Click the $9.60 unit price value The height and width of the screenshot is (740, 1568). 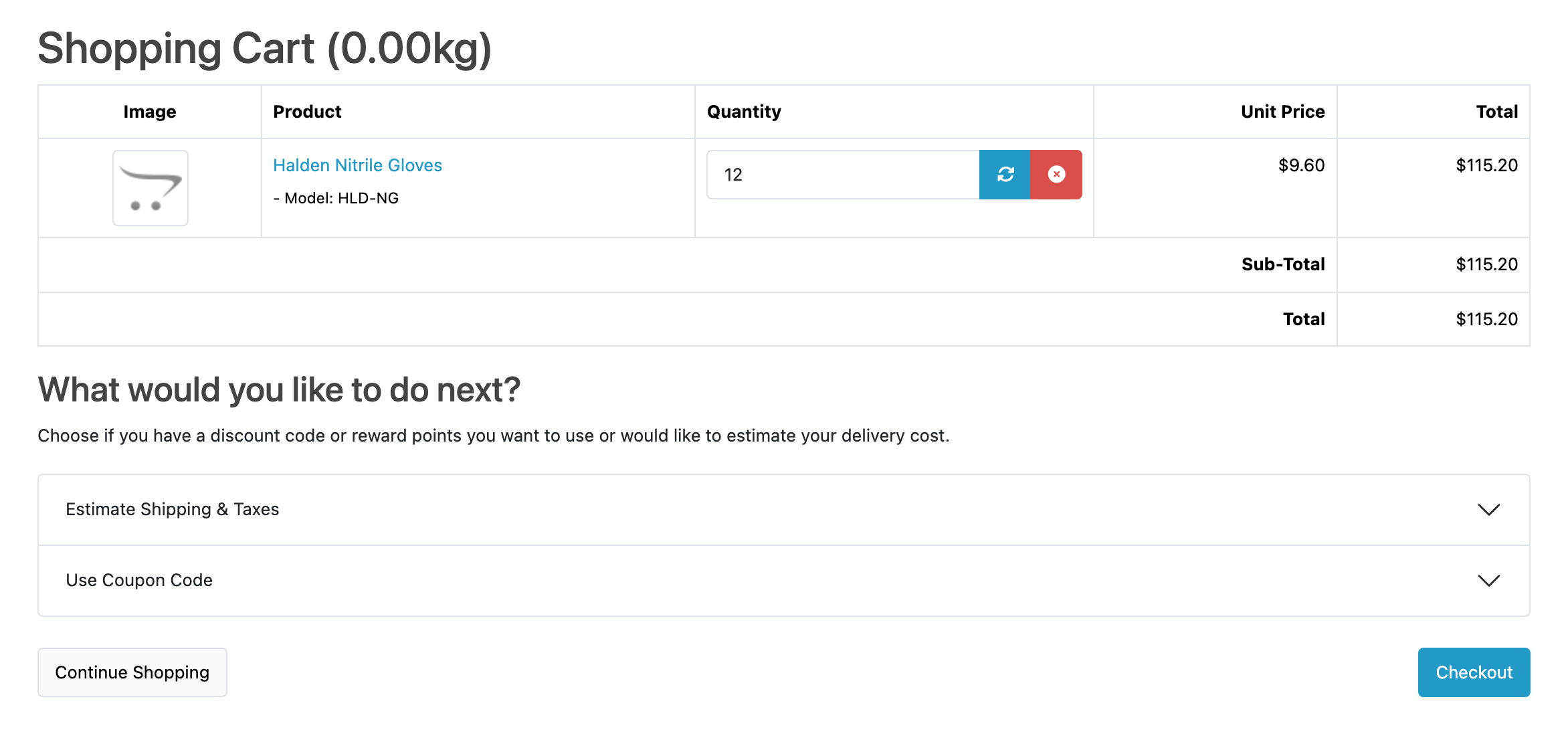coord(1301,165)
